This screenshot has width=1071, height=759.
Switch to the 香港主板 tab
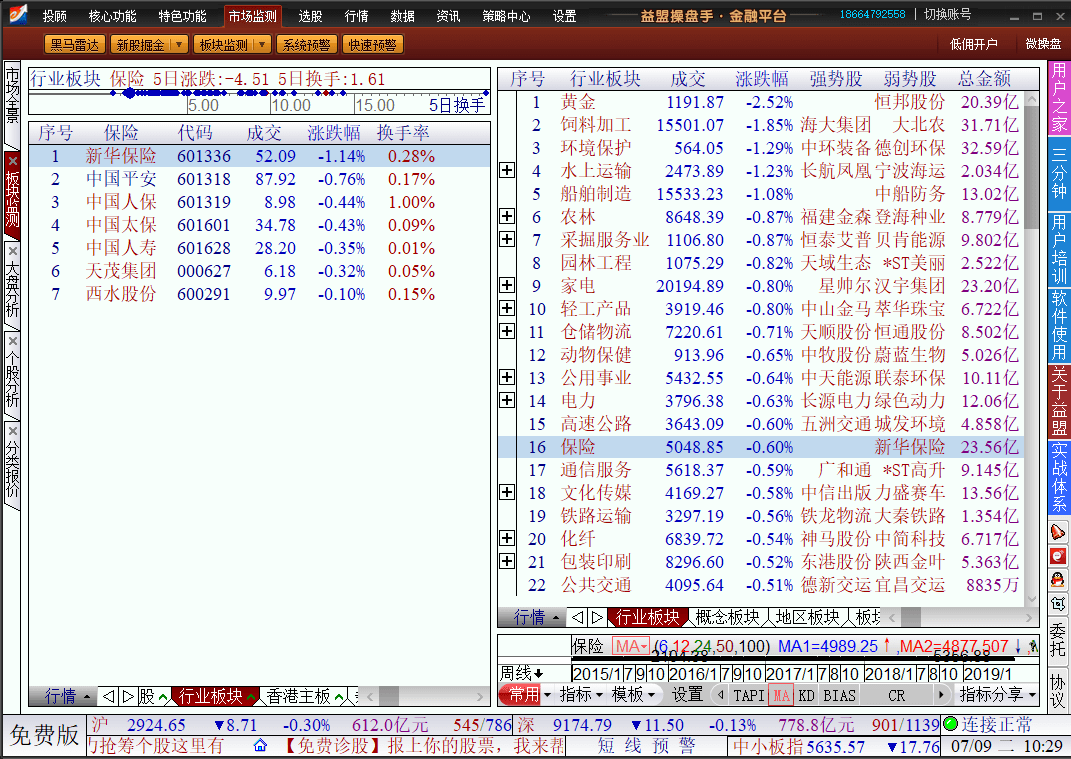pos(298,696)
